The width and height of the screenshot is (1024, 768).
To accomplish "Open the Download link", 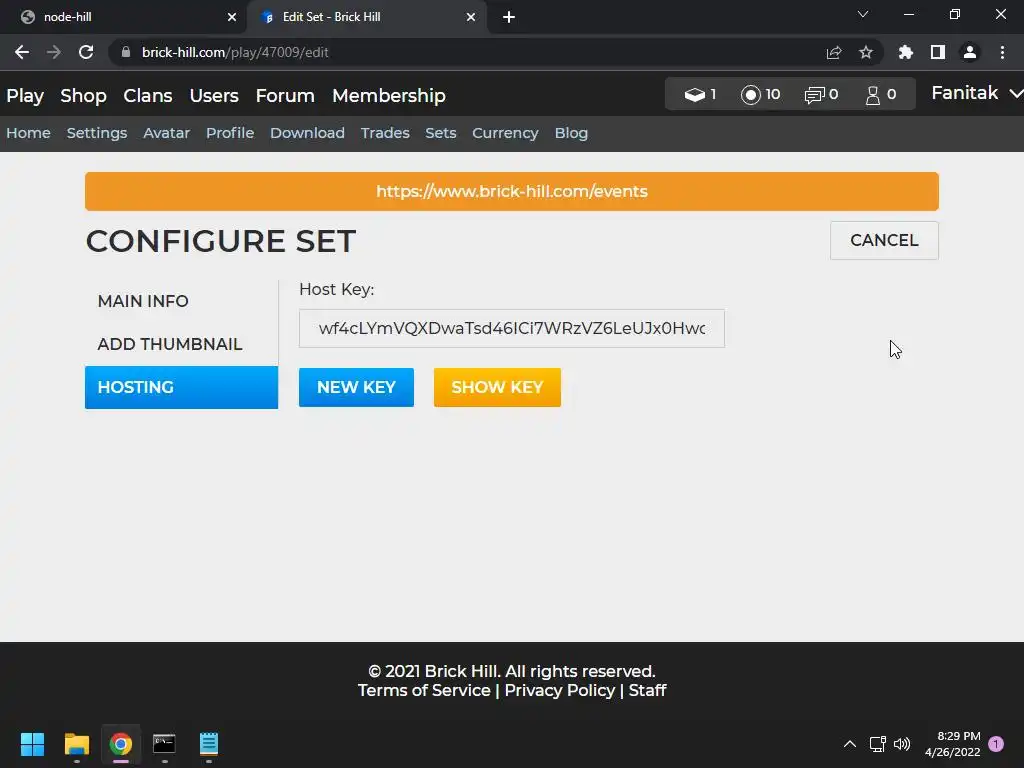I will [x=307, y=133].
